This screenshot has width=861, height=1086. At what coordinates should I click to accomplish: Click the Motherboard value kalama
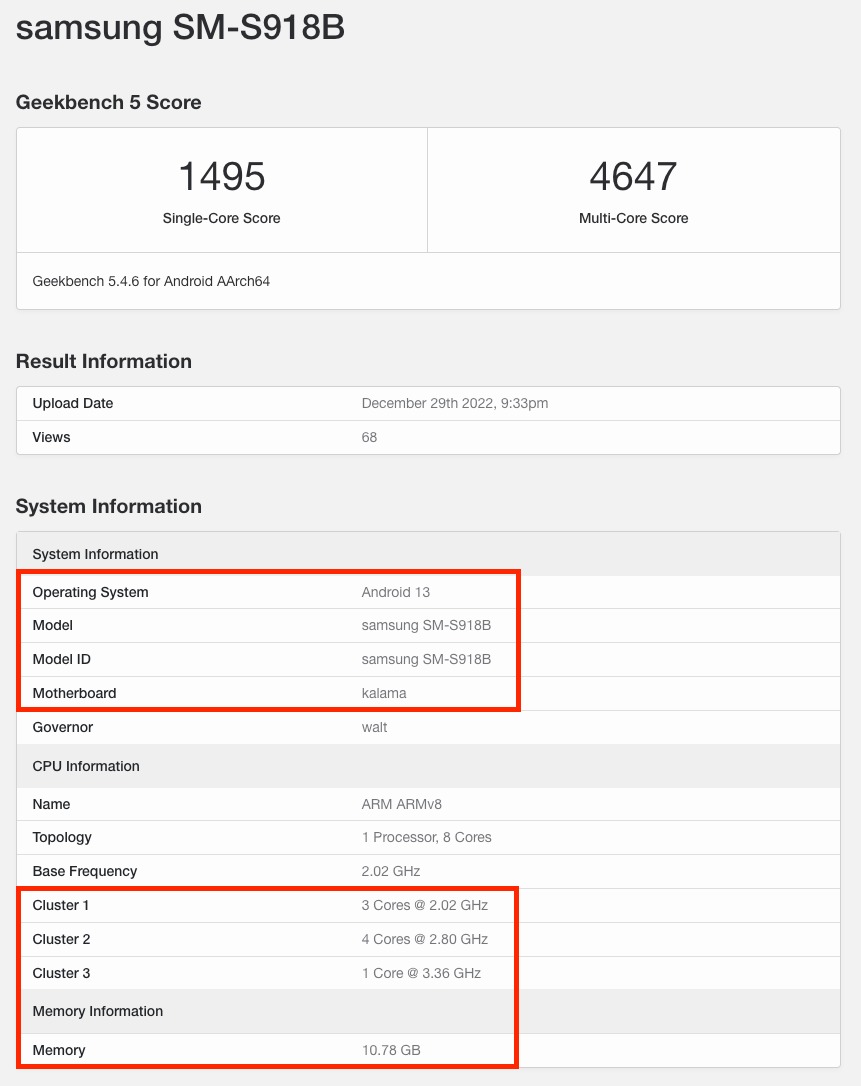(384, 693)
